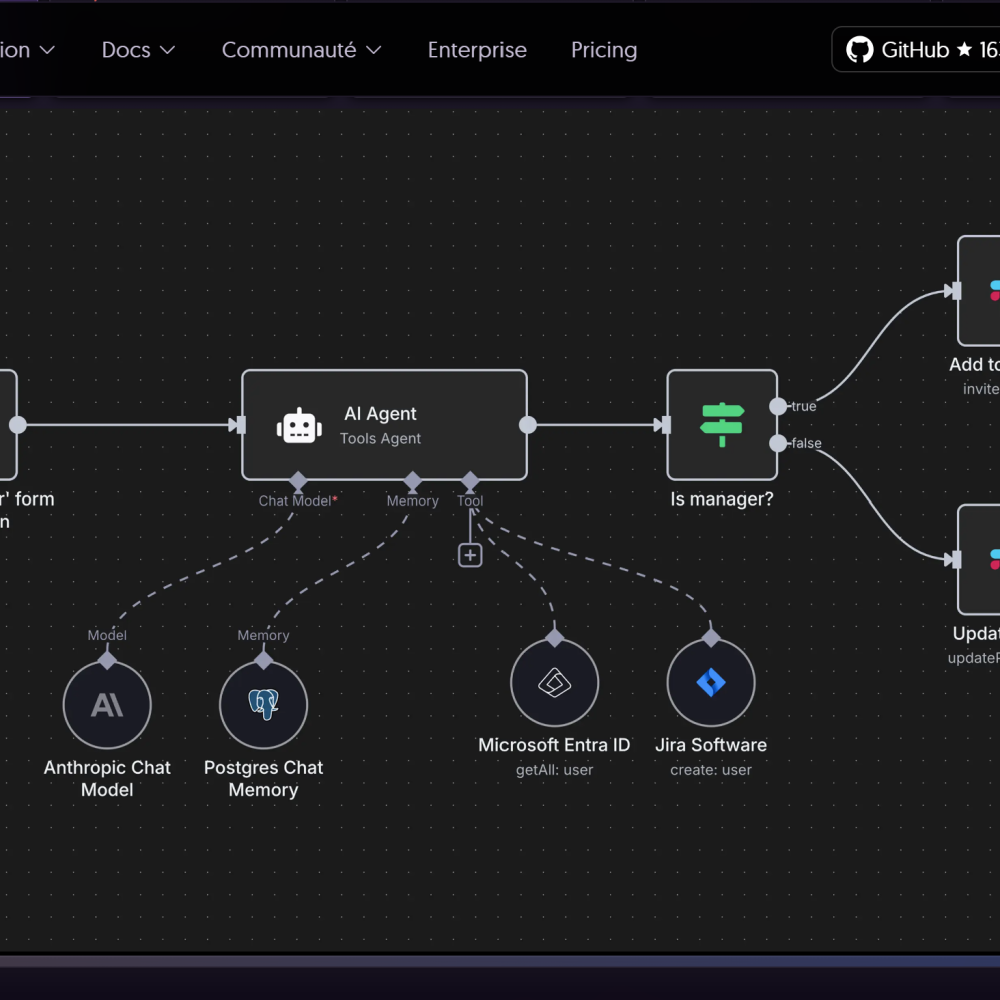Open the Pricing page link
This screenshot has height=1000, width=1000.
pyautogui.click(x=603, y=50)
